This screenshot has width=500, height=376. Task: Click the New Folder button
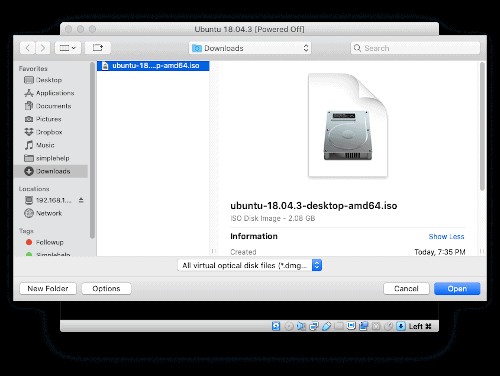(x=48, y=289)
